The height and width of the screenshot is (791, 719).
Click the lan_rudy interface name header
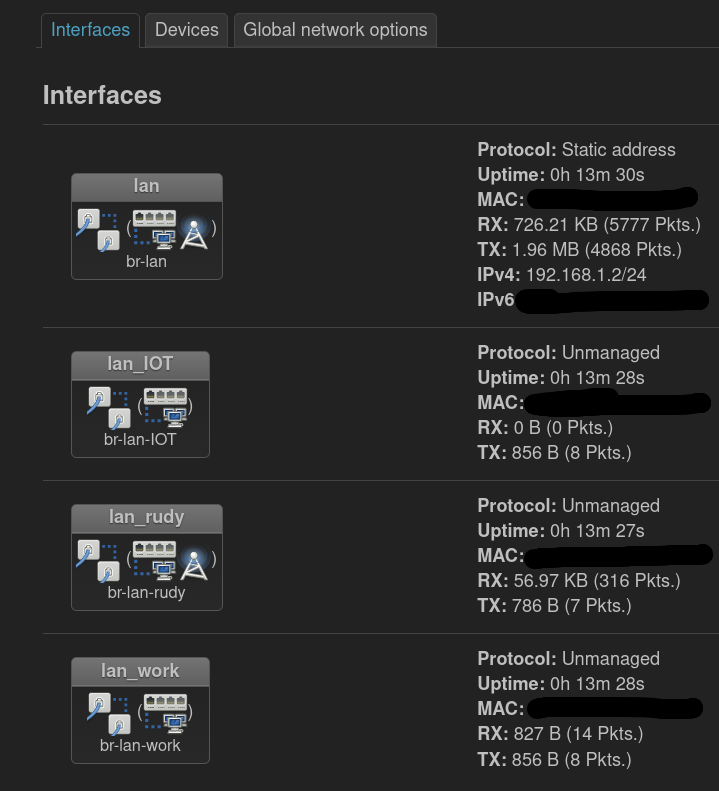click(146, 517)
